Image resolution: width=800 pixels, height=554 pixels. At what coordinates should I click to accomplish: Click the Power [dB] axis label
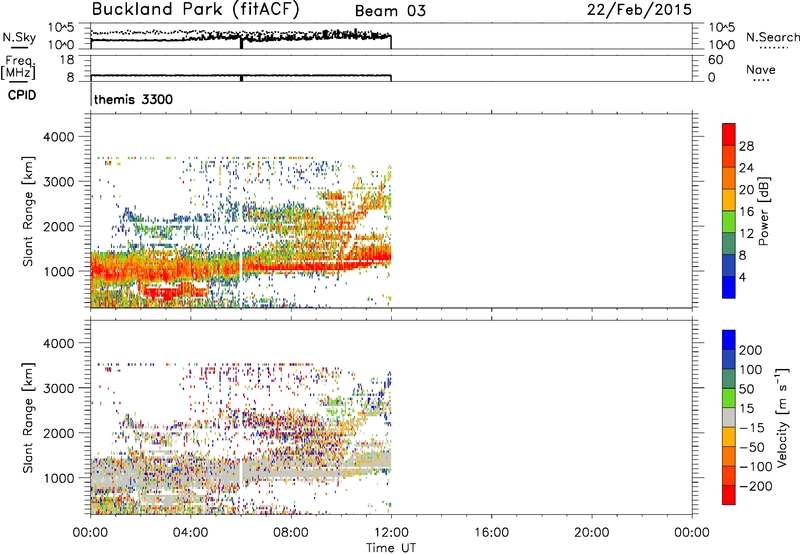point(764,211)
